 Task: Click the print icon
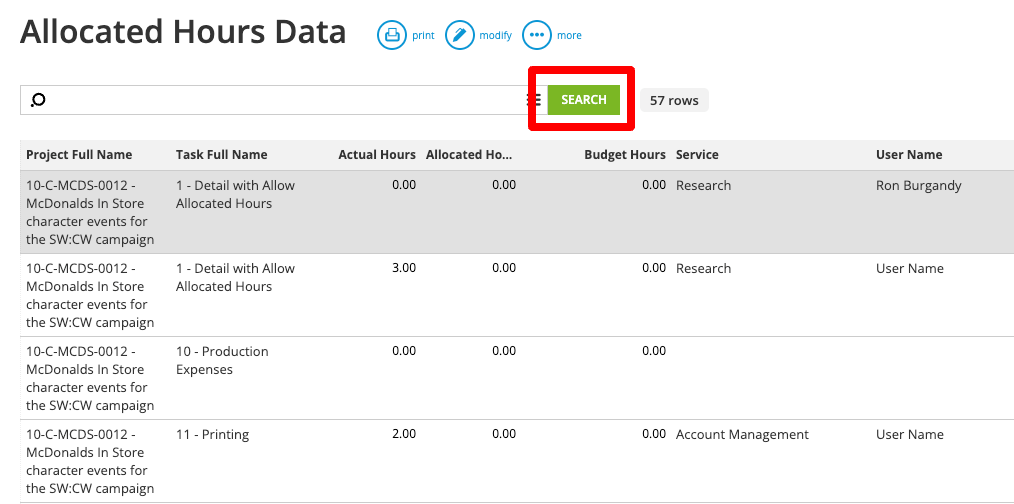[392, 35]
